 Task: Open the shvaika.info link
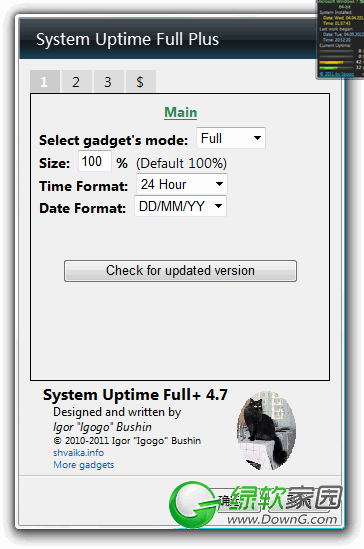coord(78,453)
